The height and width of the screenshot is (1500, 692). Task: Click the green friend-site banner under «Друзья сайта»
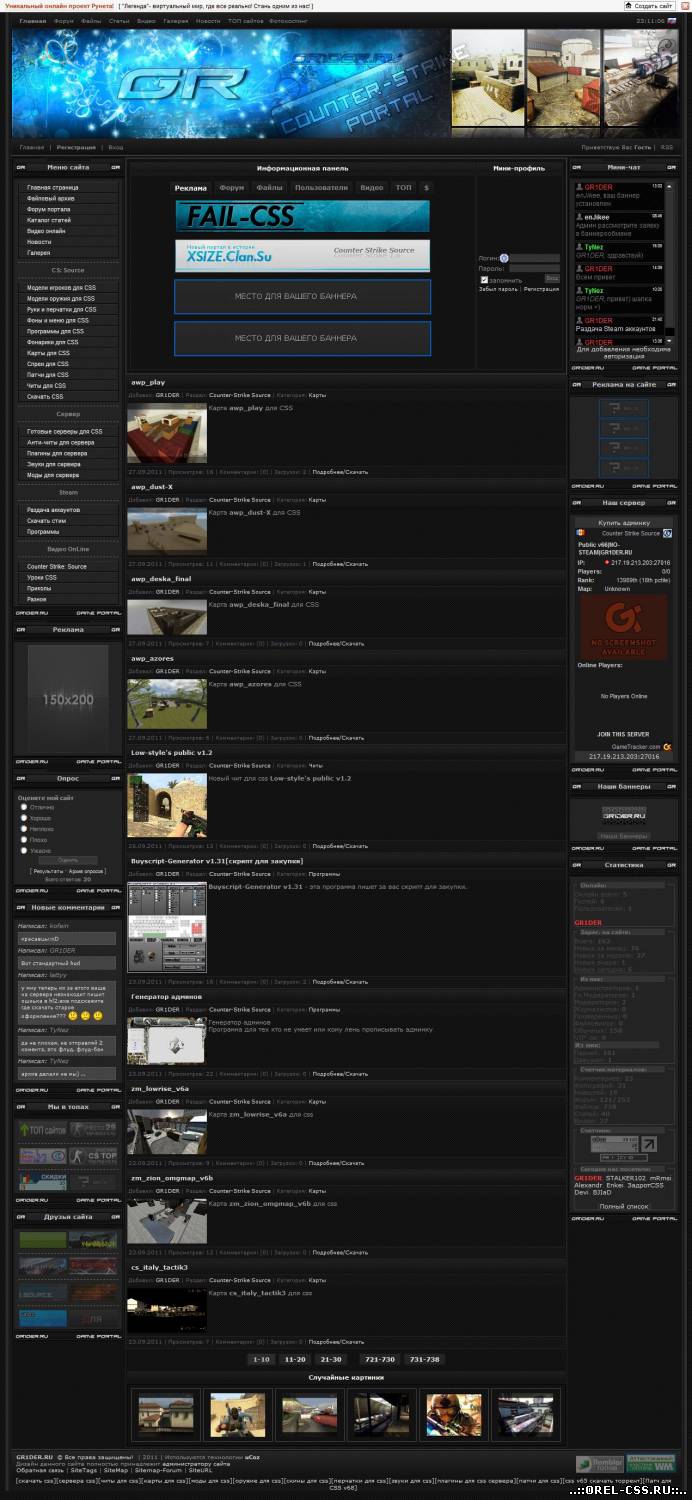43,1240
